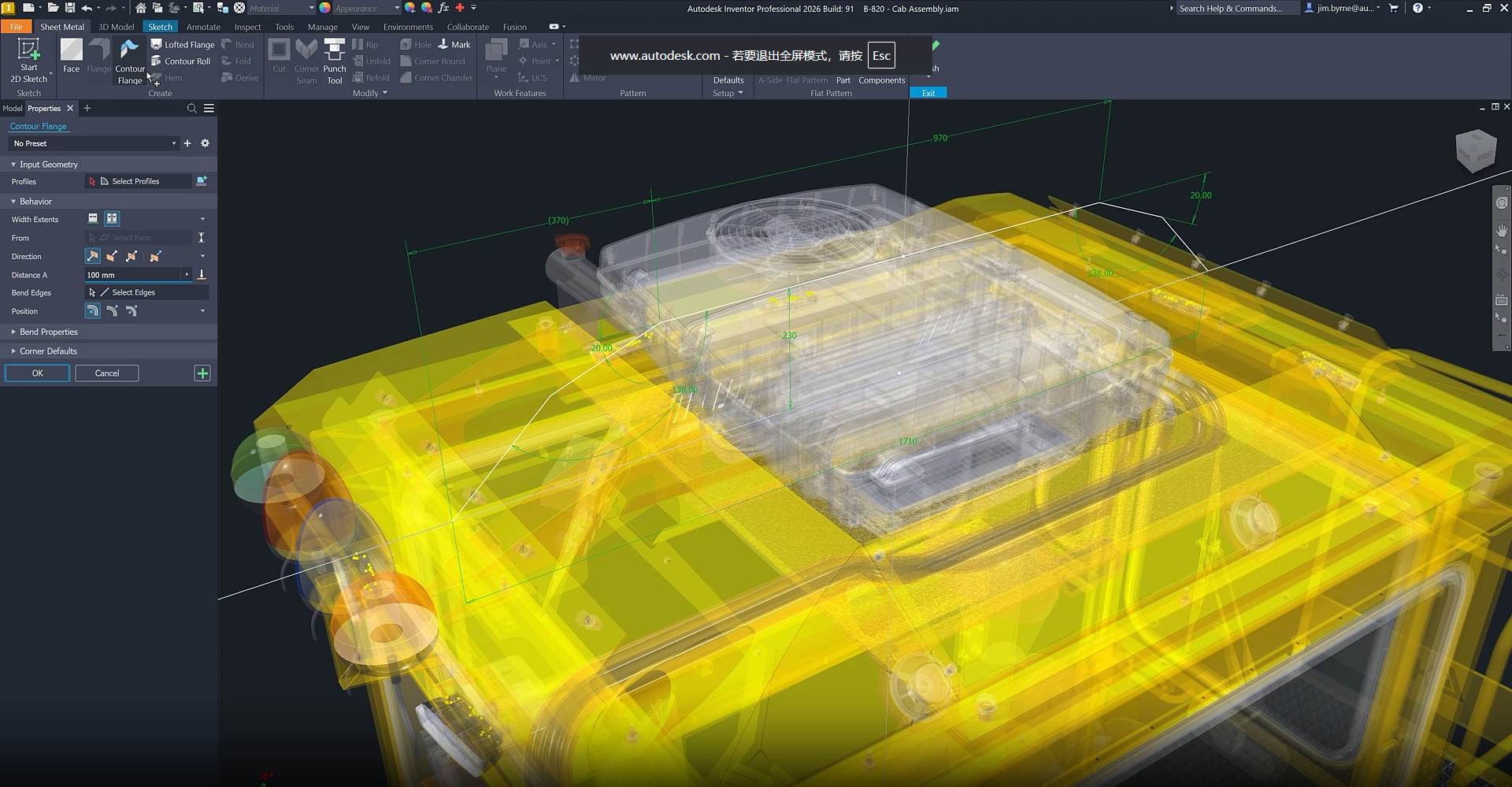Screen dimensions: 1512x787
Task: Choose the Lofted Flange tool
Action: click(x=183, y=45)
